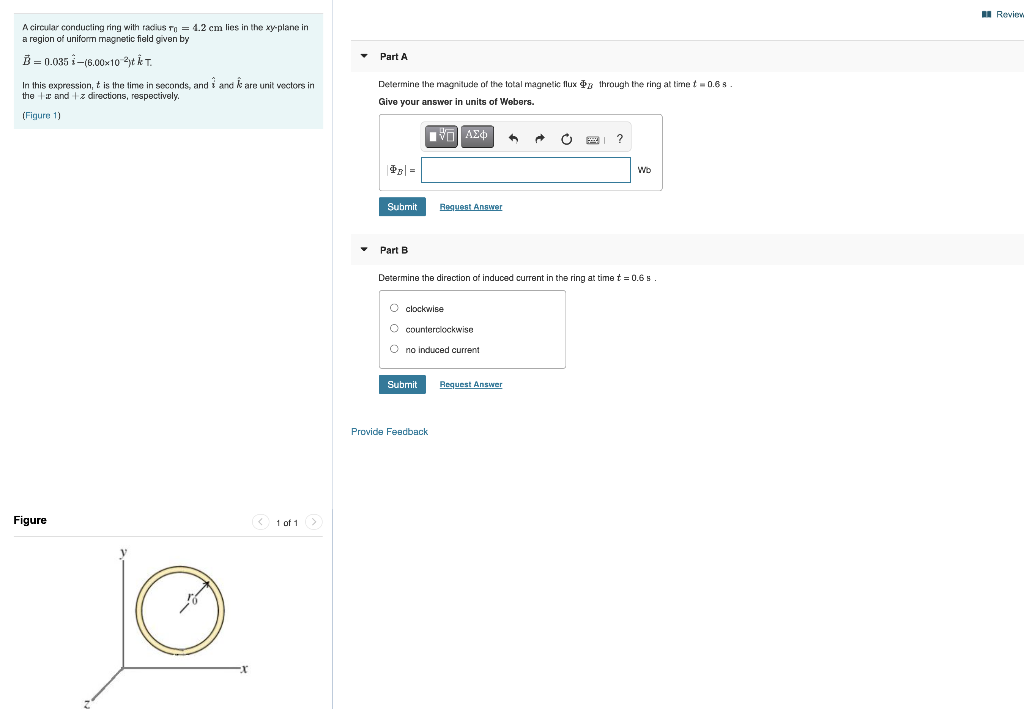Click the next figure arrow beside 1 of 1

314,522
